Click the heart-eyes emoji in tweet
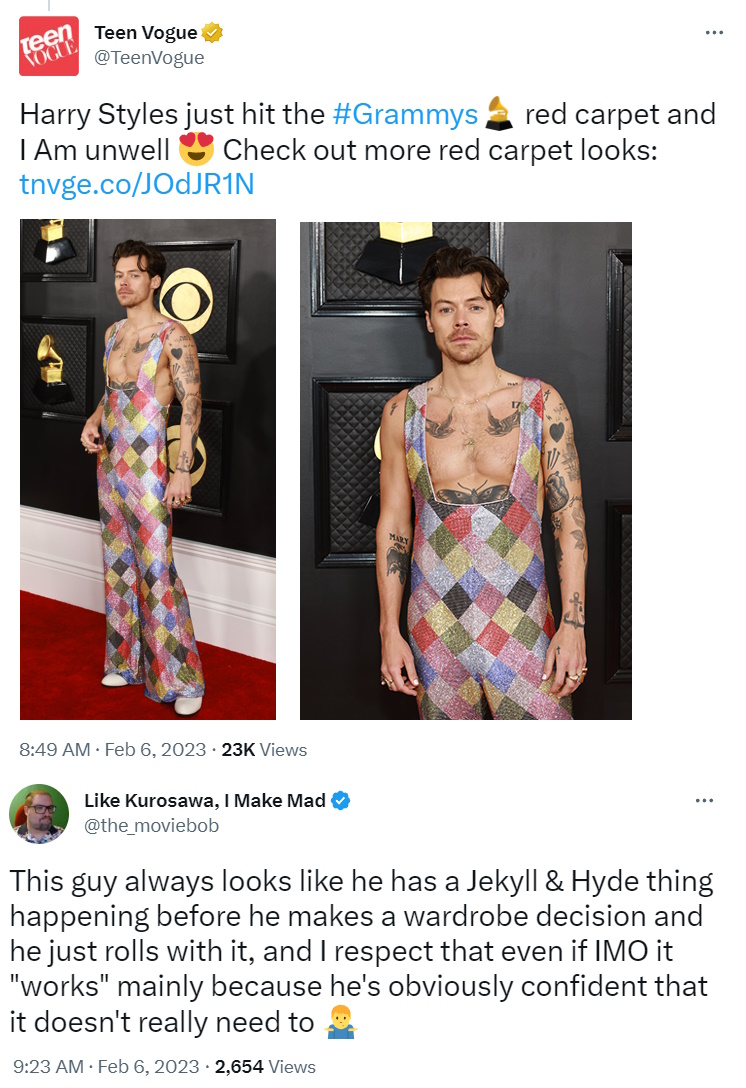Viewport: 746px width, 1088px height. click(196, 148)
